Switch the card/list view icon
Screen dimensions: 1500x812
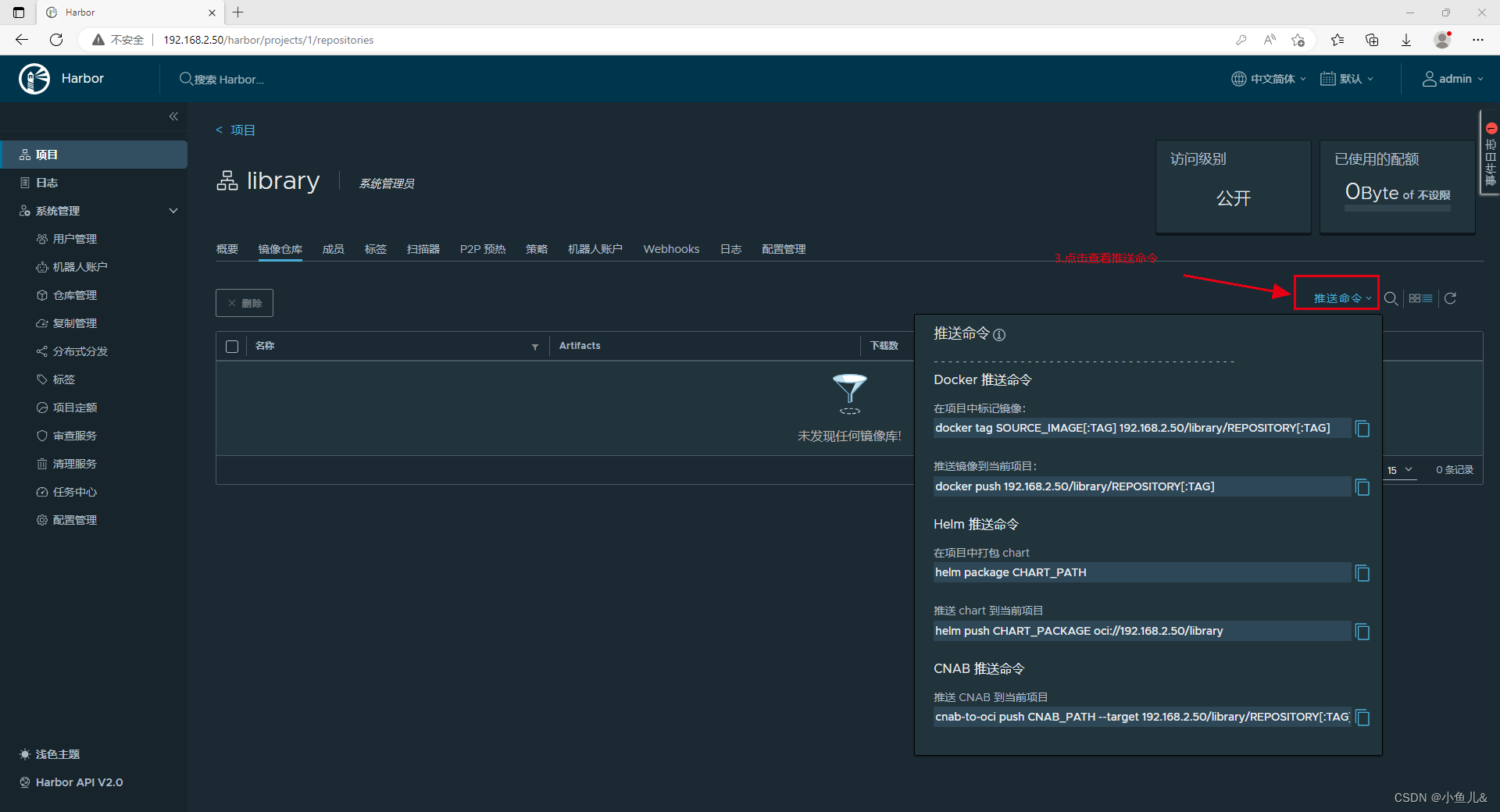pyautogui.click(x=1420, y=298)
